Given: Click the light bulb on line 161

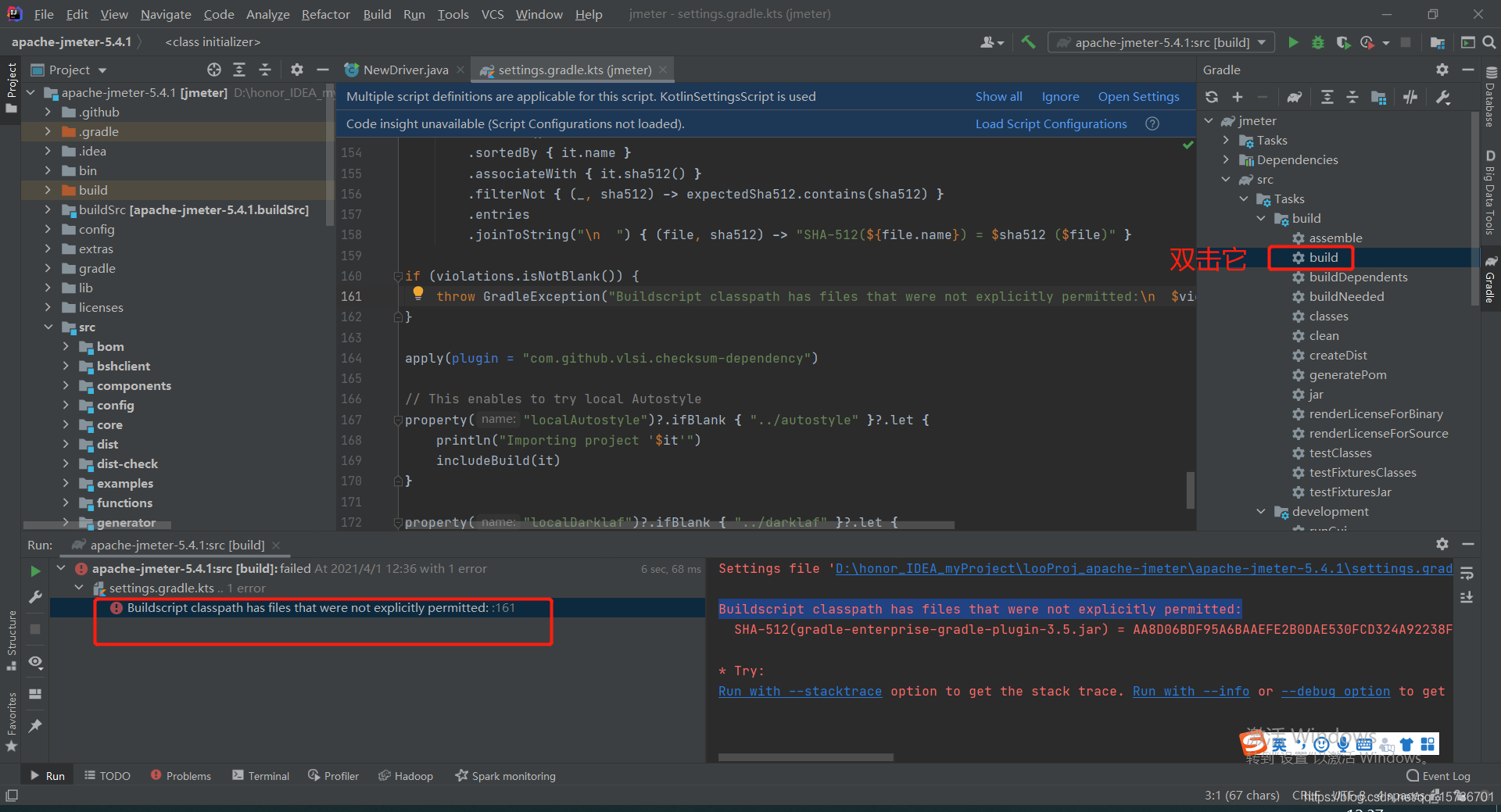Looking at the screenshot, I should 418,293.
